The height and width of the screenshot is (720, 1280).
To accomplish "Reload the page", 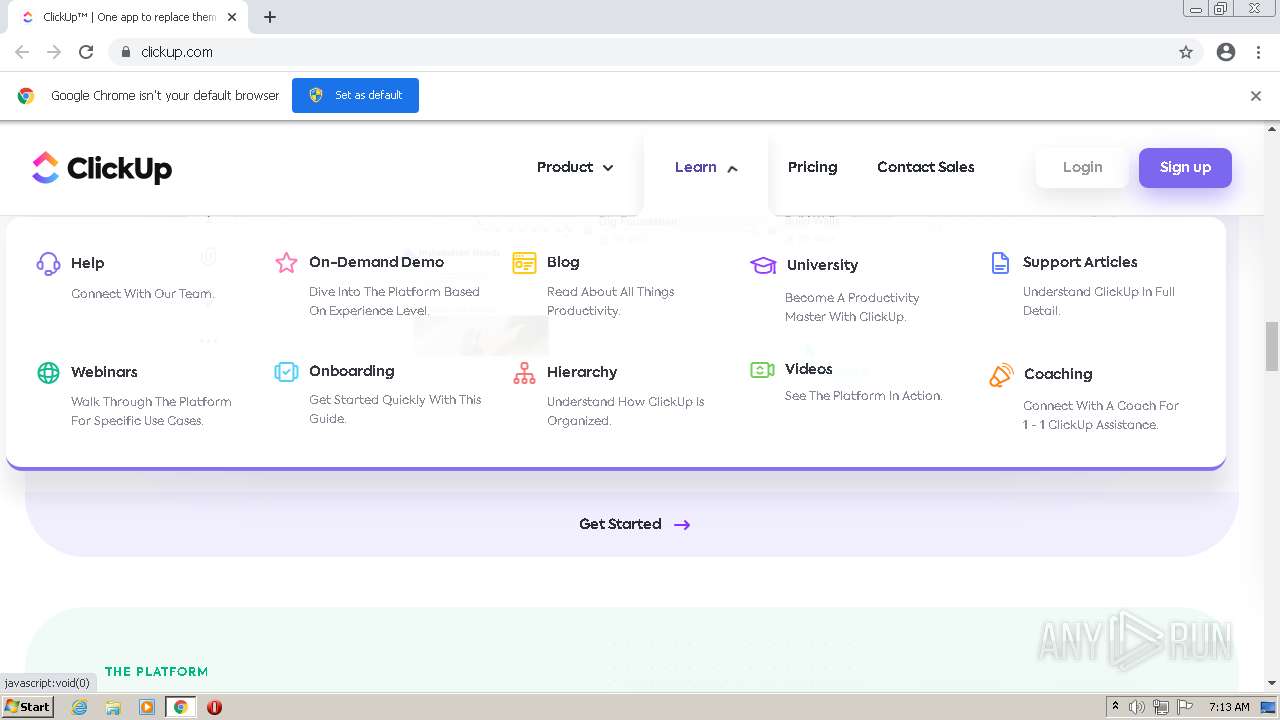I will 86,52.
